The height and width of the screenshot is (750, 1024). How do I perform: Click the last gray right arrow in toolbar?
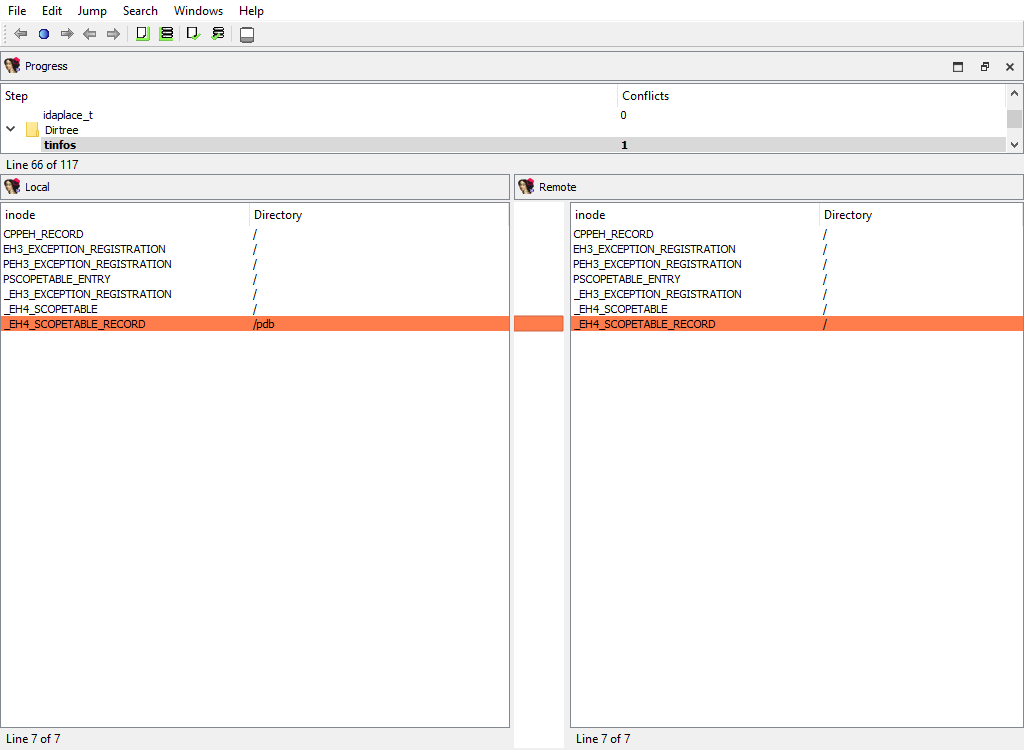(113, 34)
